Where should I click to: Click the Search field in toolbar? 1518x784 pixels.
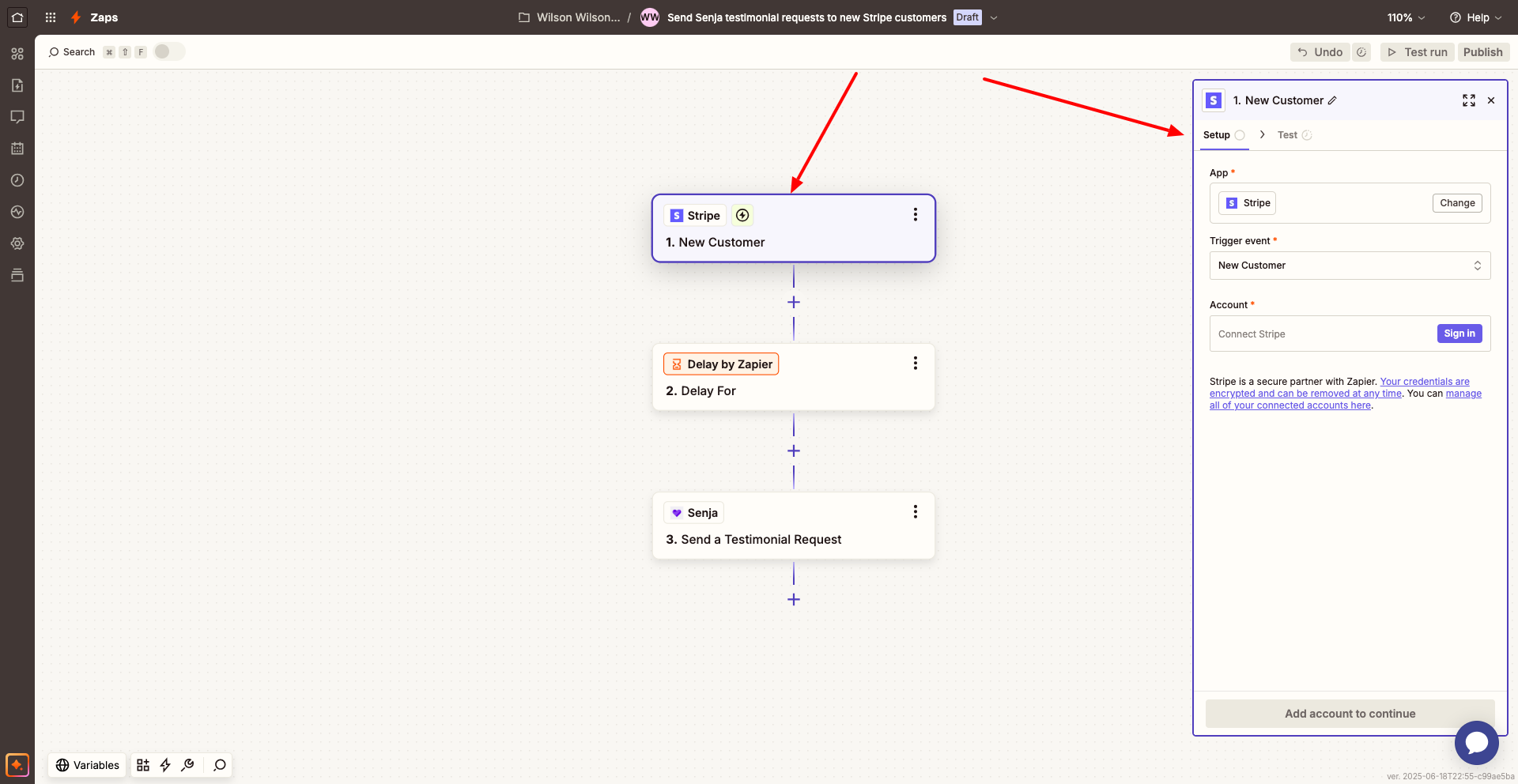[72, 52]
